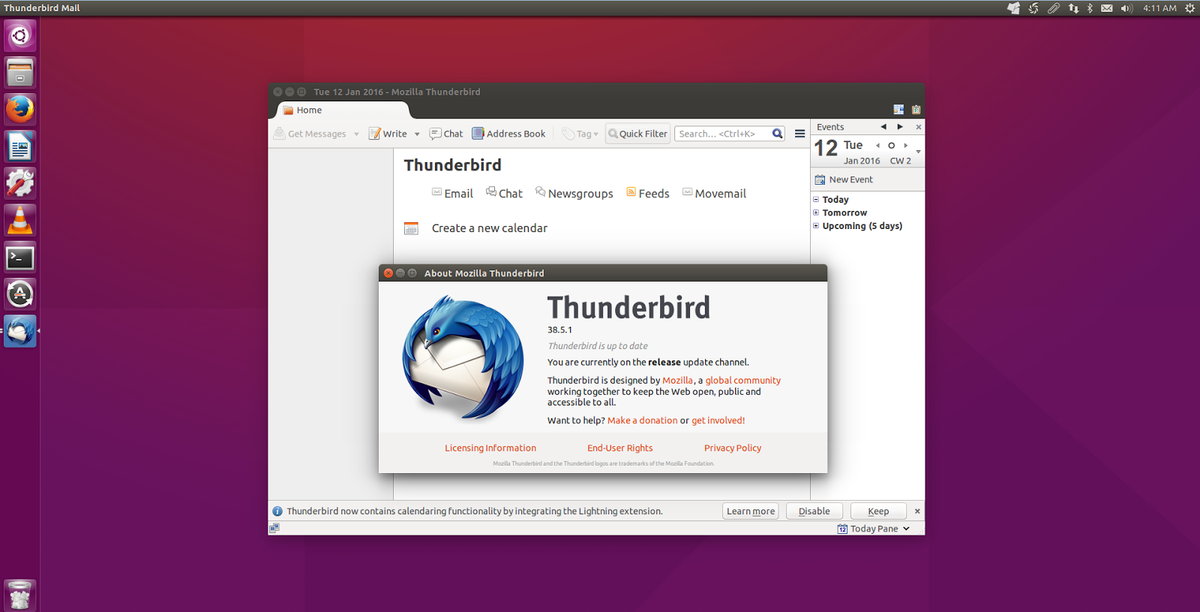The width and height of the screenshot is (1200, 612).
Task: Close the Events today pane
Action: coord(918,127)
